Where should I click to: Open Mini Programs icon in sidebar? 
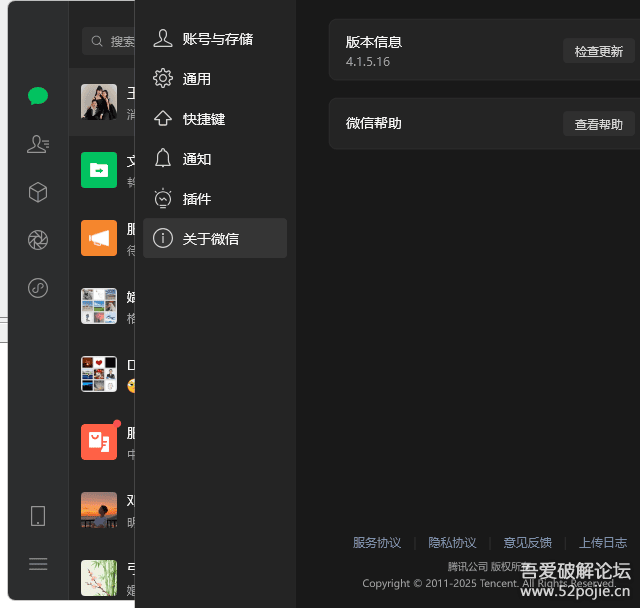[x=38, y=288]
